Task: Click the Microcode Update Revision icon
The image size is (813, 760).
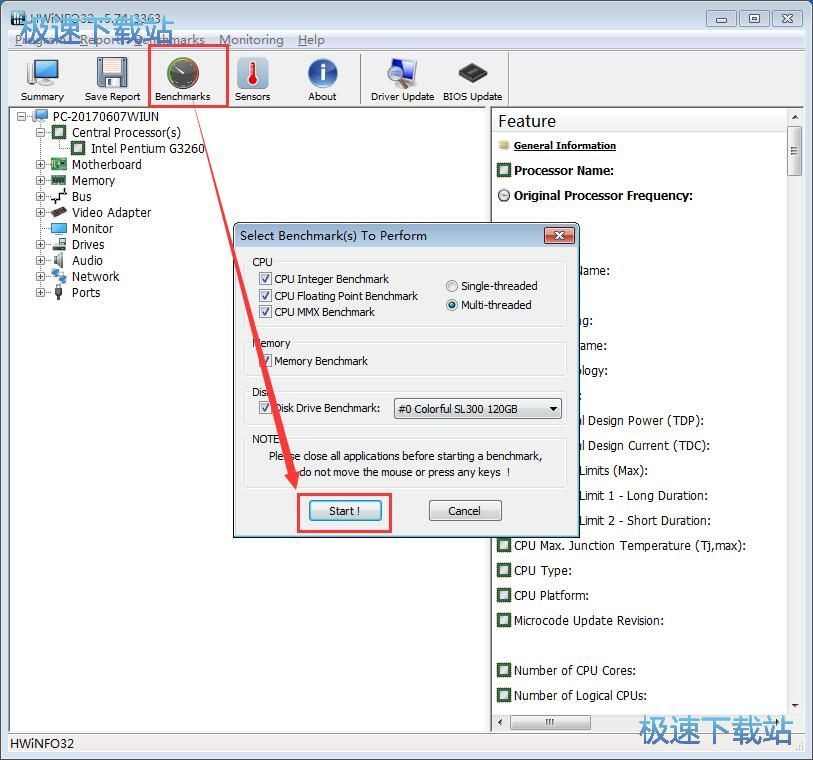Action: pyautogui.click(x=503, y=620)
